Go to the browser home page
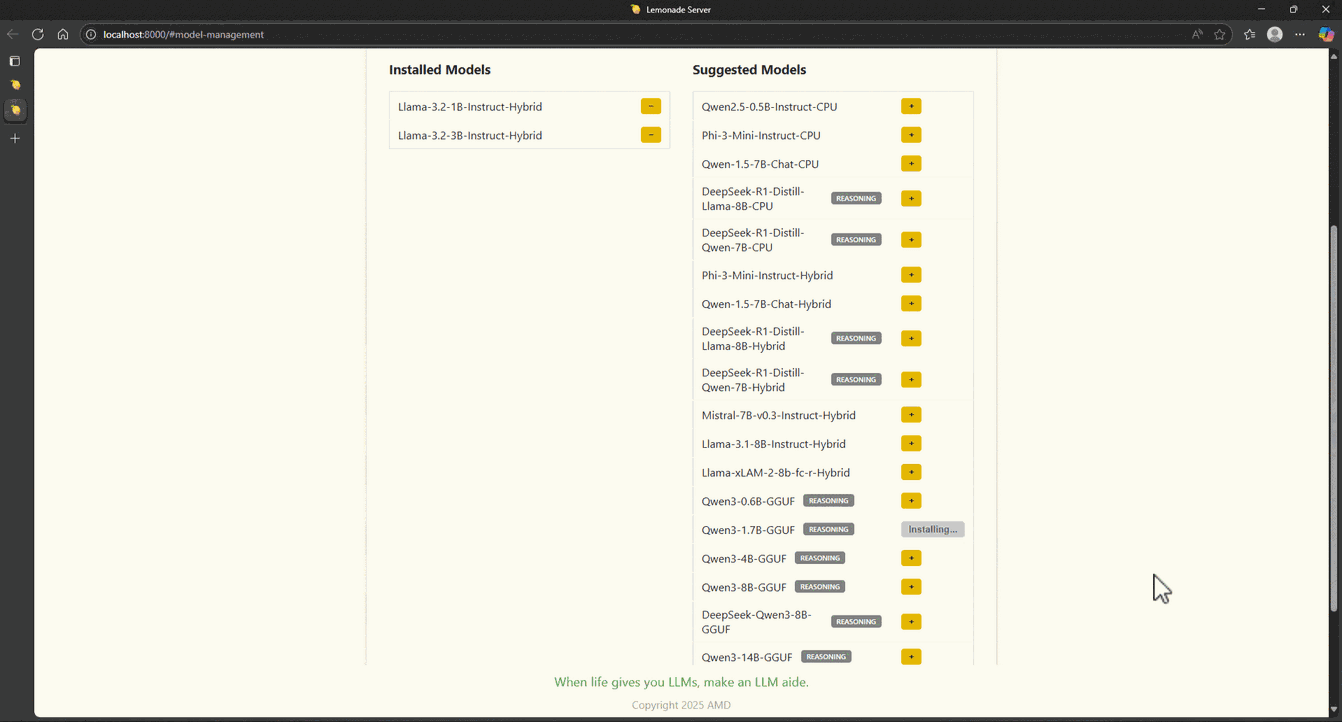This screenshot has height=722, width=1342. tap(63, 34)
